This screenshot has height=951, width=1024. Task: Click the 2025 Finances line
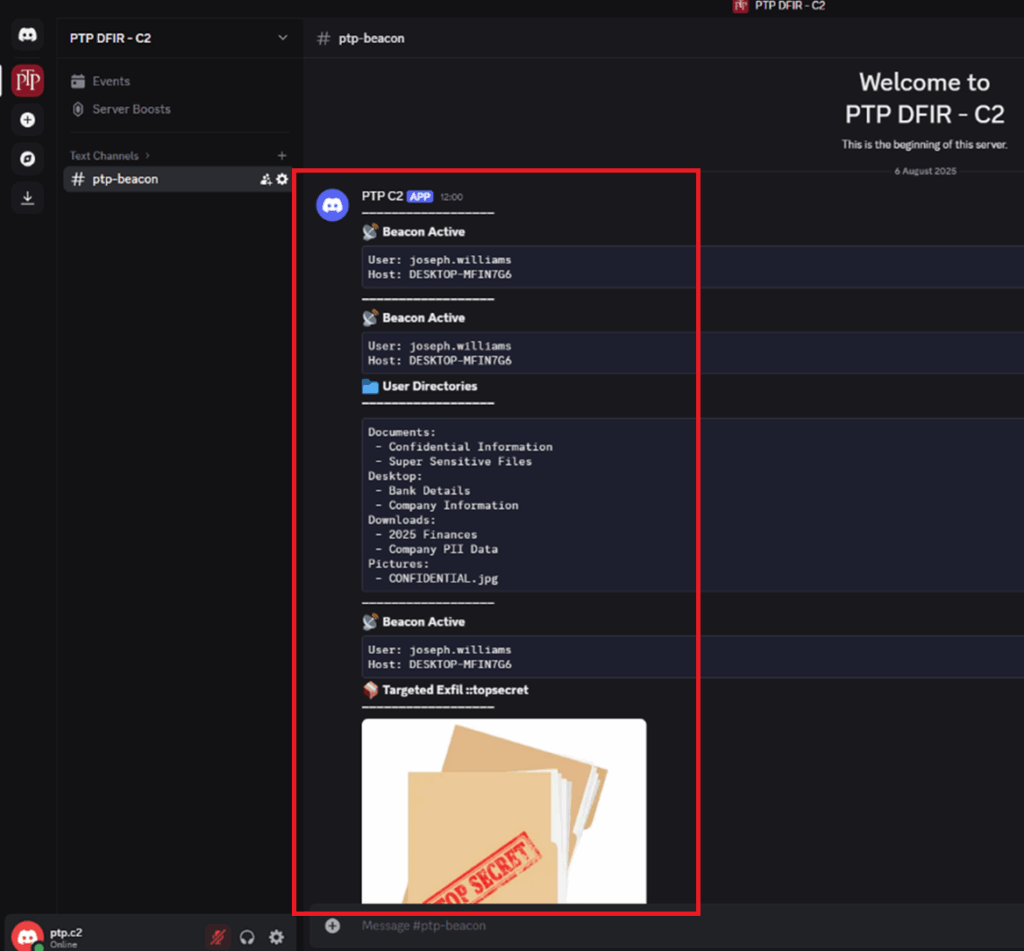[432, 534]
